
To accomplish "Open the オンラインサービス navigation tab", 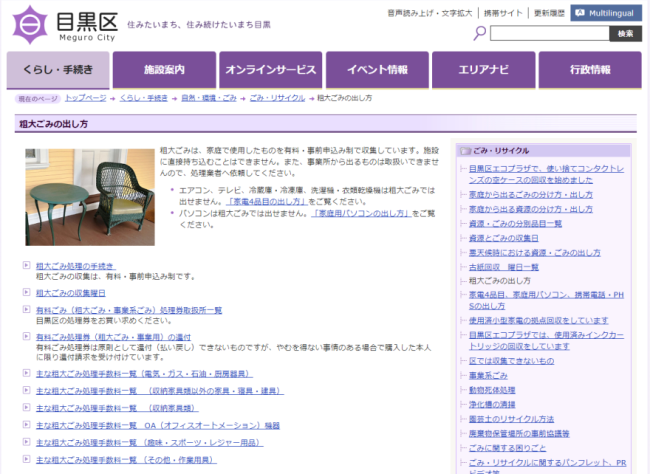I will (269, 70).
